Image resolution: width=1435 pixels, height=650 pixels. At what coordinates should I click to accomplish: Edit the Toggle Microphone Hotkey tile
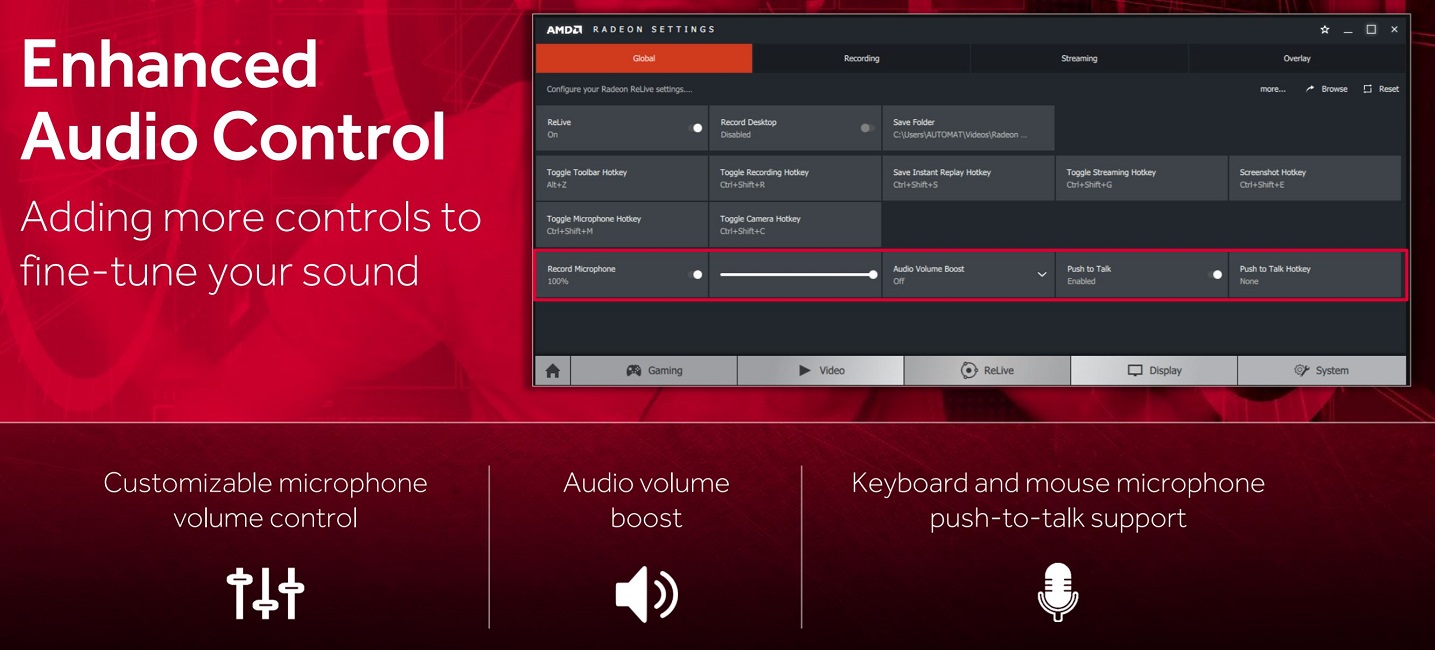[x=622, y=225]
